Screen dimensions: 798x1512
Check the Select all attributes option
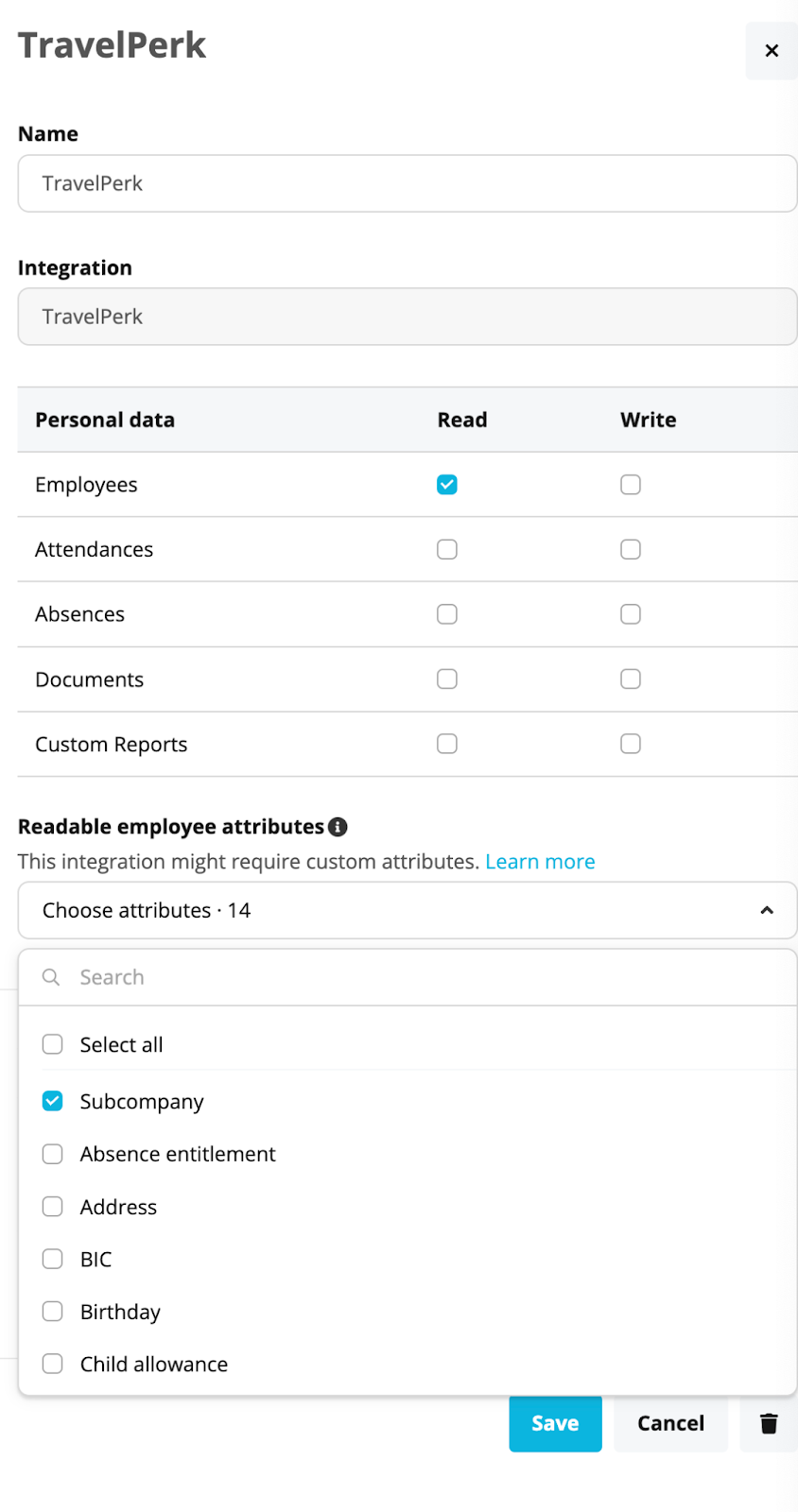(x=53, y=1044)
